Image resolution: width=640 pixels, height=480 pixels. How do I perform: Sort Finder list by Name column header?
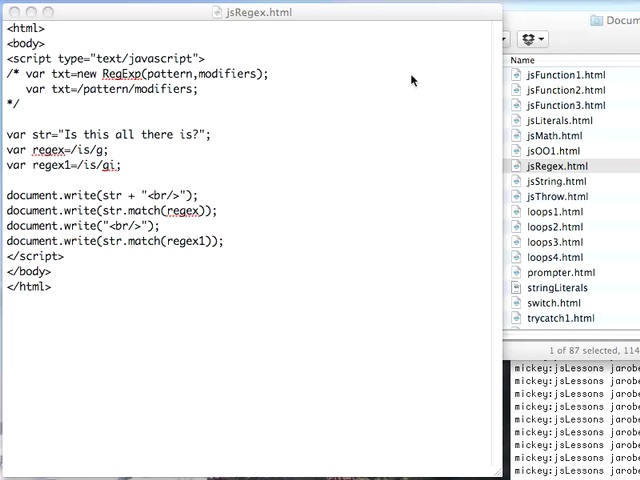point(522,60)
